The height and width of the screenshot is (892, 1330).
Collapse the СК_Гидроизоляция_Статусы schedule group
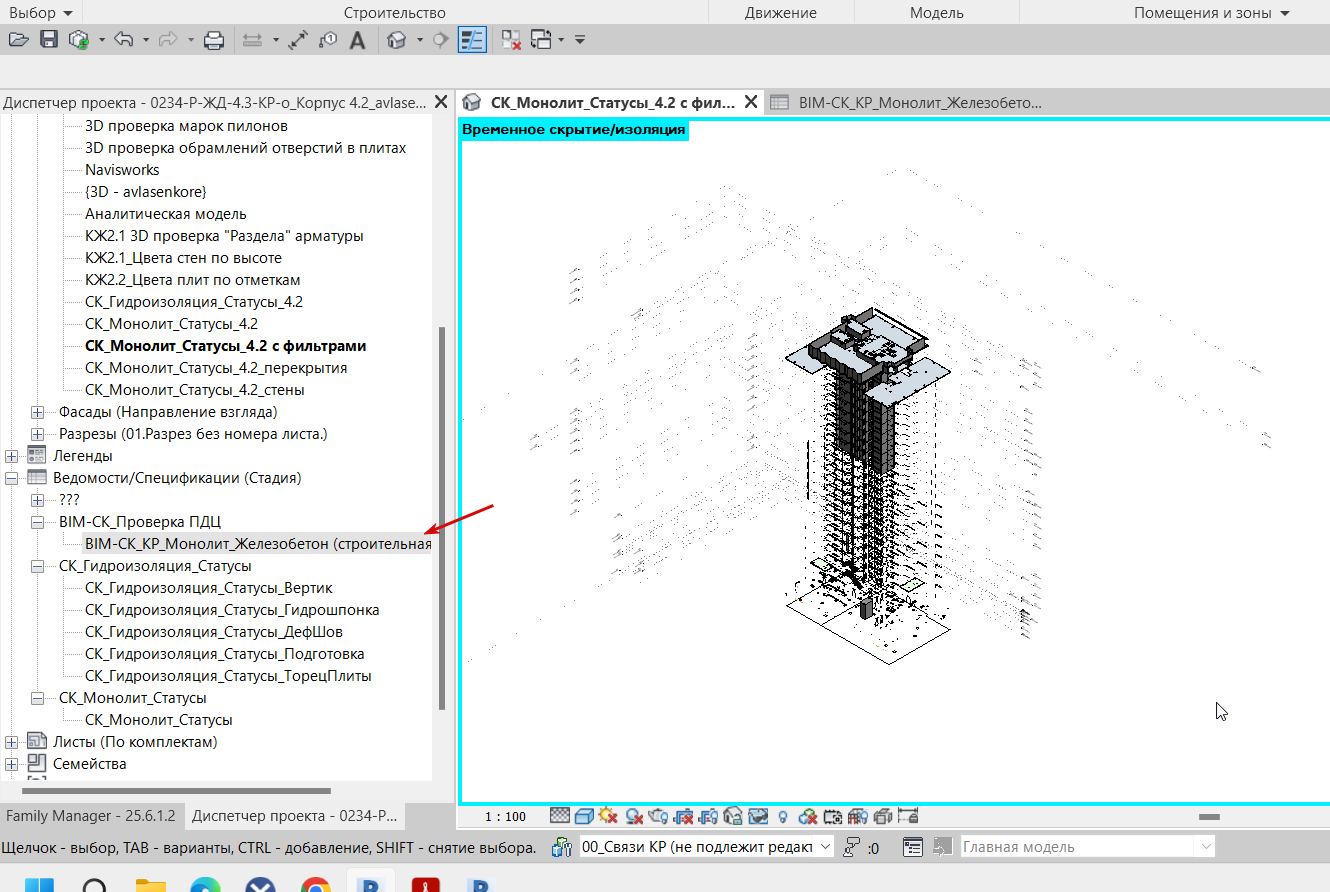pos(38,566)
